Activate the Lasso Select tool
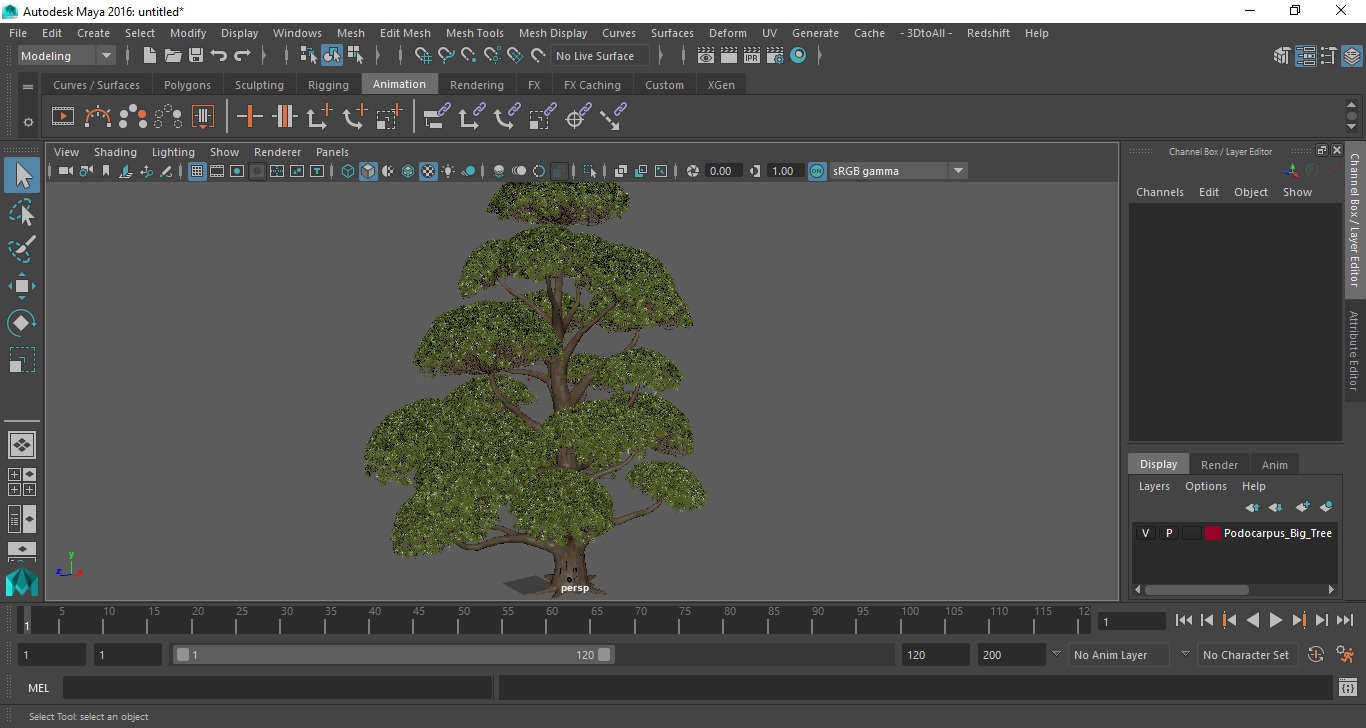The image size is (1366, 728). pyautogui.click(x=22, y=212)
